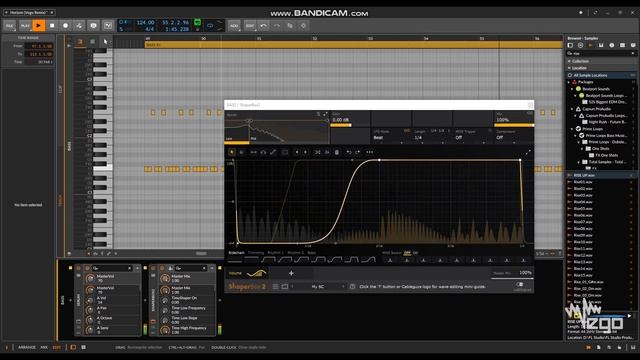640x360 pixels.
Task: Click the Redo arrow in top toolbar
Action: 277,26
